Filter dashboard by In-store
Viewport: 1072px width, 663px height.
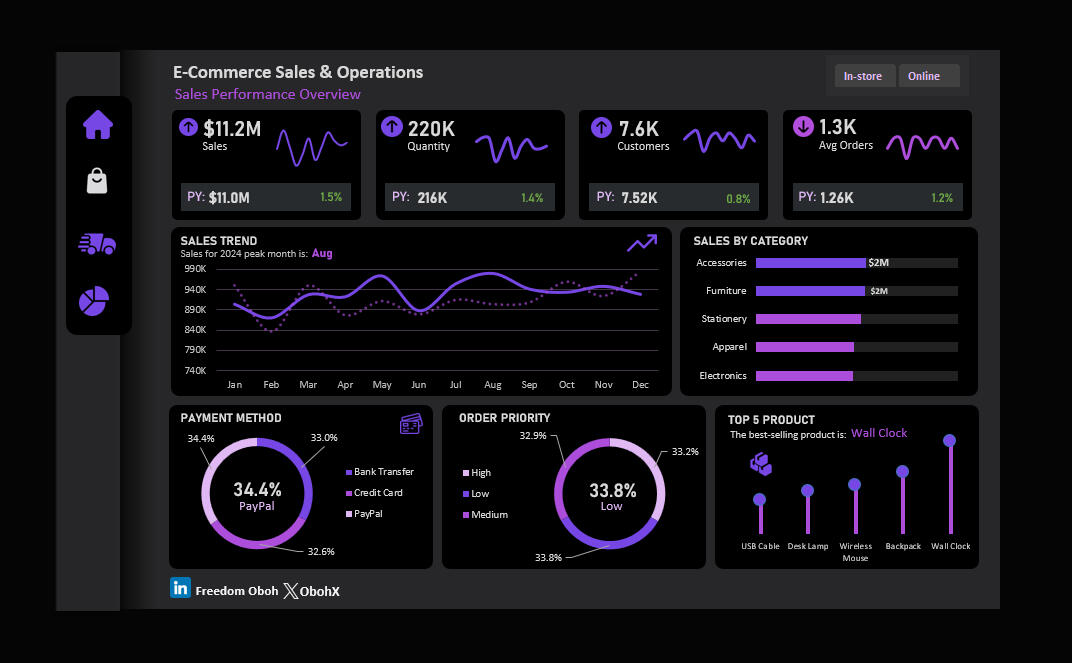(x=863, y=76)
